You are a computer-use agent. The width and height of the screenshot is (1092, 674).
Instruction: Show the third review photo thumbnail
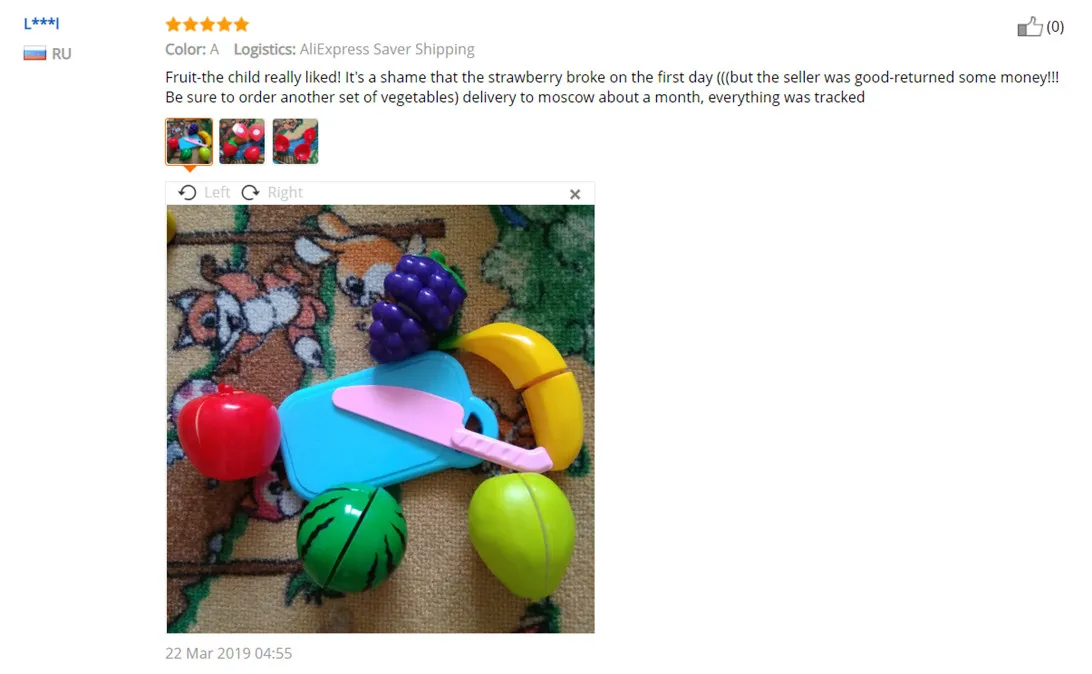point(295,141)
